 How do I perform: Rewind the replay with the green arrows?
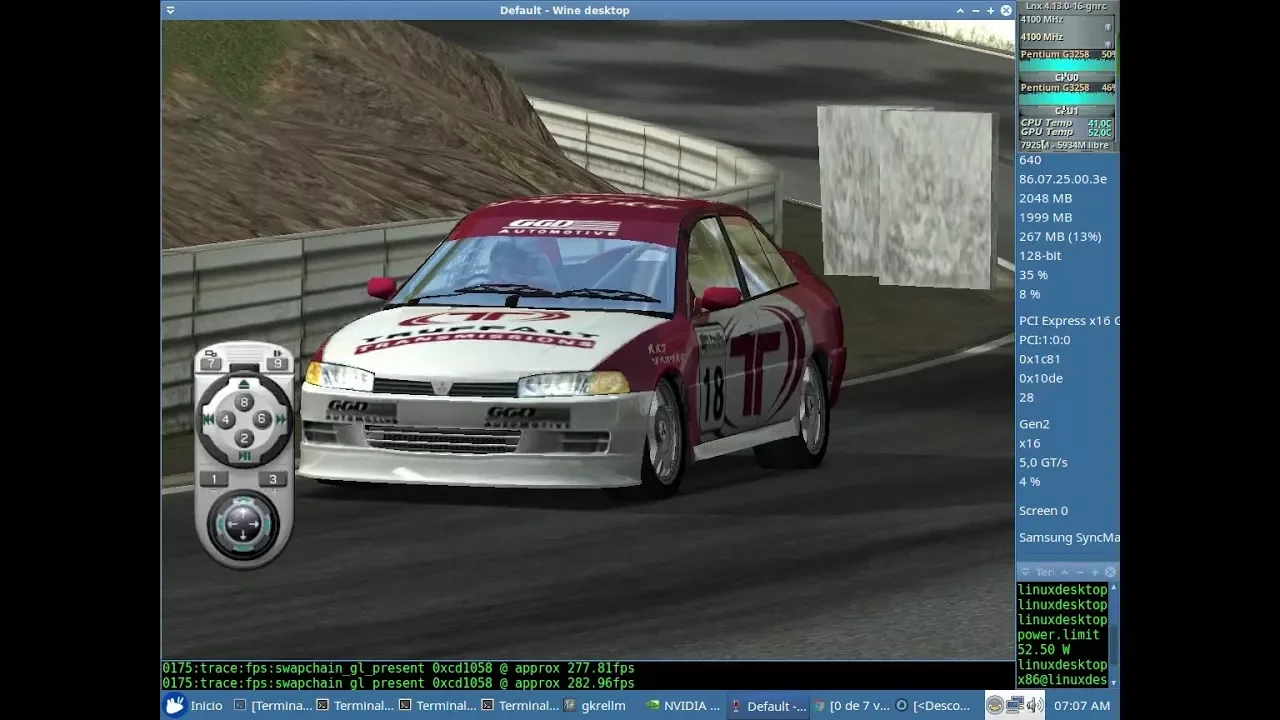[209, 420]
